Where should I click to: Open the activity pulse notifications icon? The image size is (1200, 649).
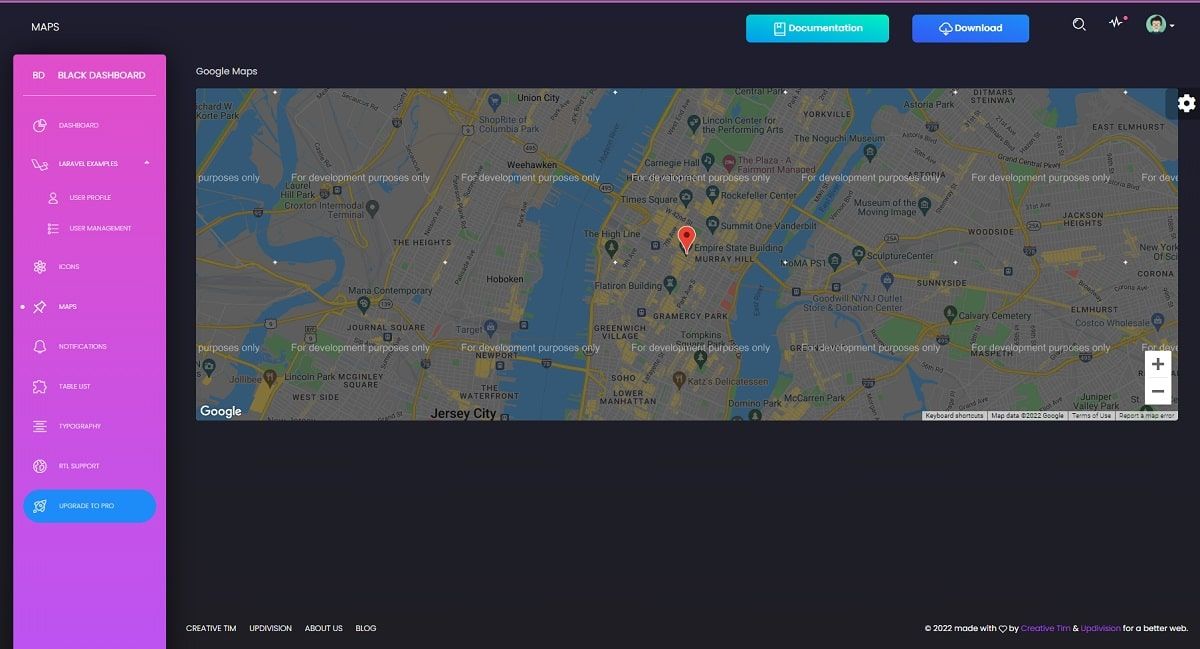pyautogui.click(x=1117, y=23)
